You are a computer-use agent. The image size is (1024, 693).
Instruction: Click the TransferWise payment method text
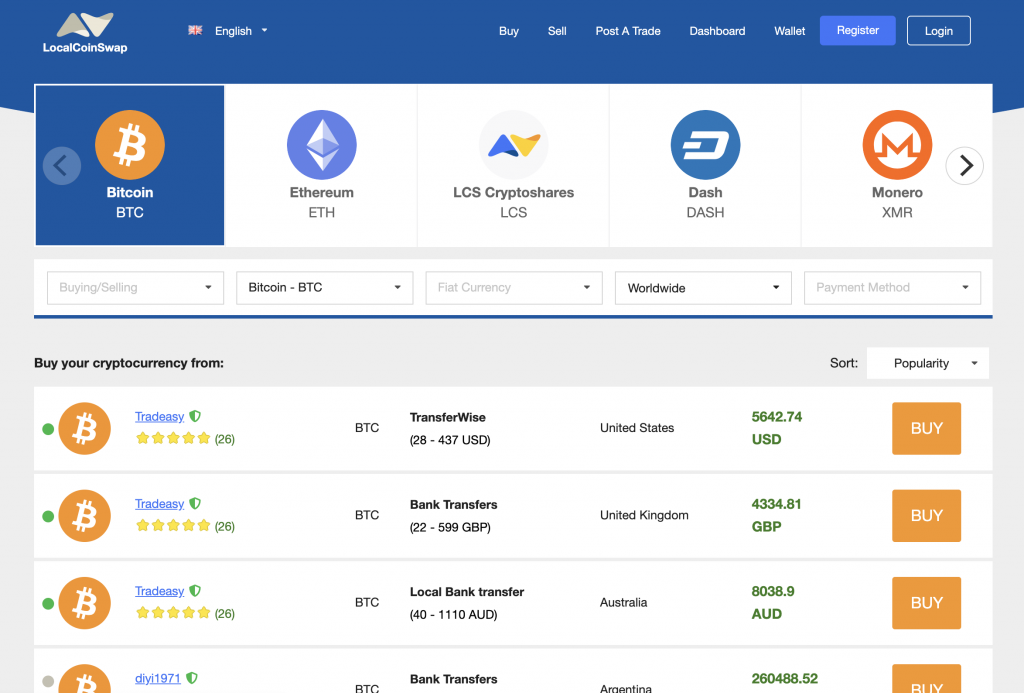[x=447, y=417]
